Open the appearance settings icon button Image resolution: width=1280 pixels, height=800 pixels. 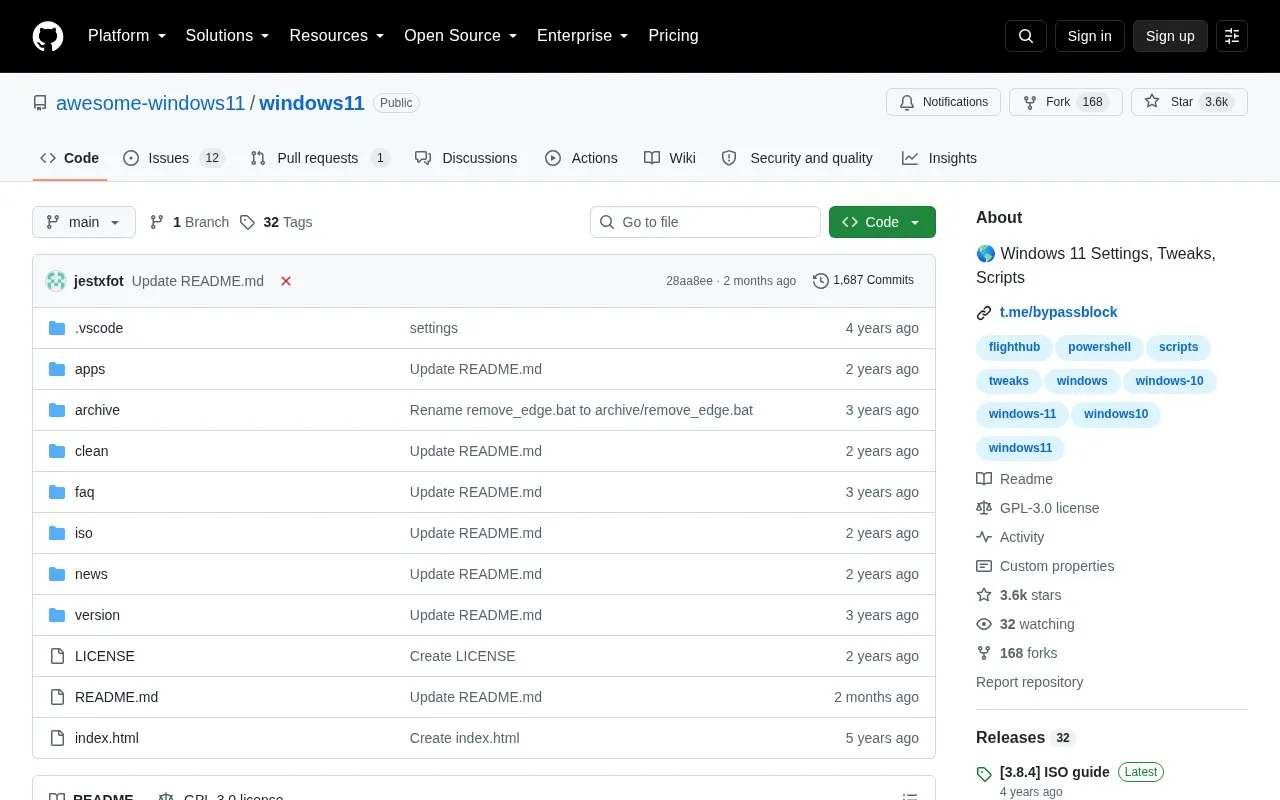point(1232,36)
